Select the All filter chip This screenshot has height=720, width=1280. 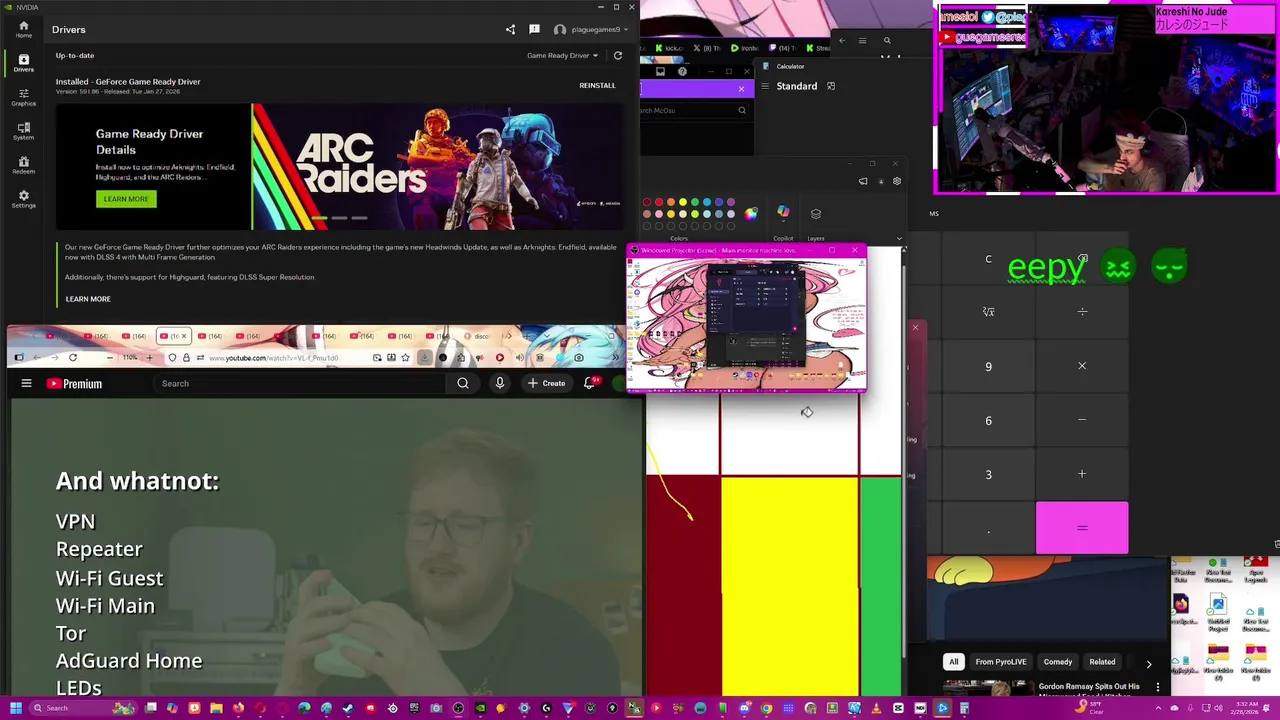[953, 662]
